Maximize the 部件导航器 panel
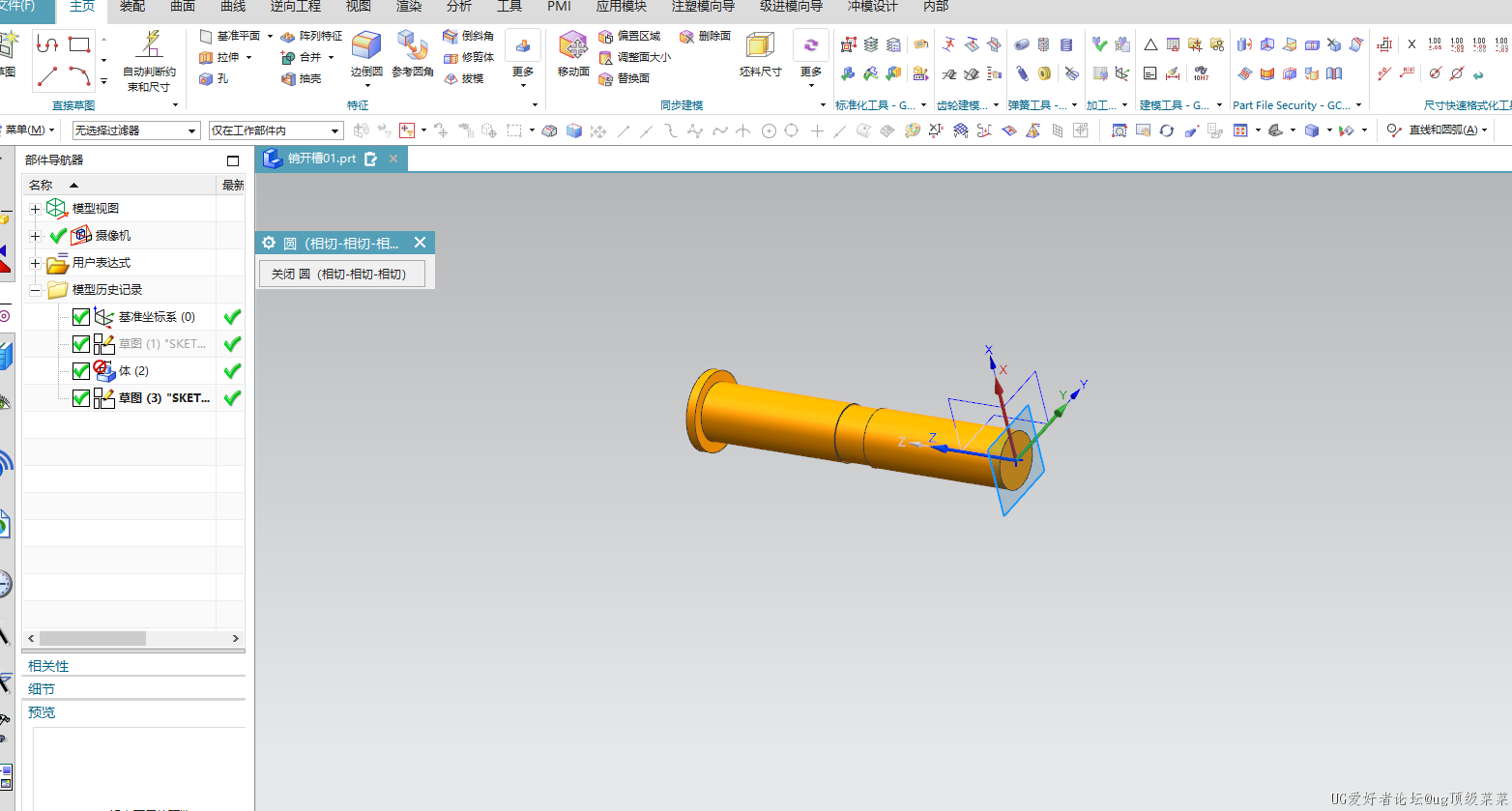1512x811 pixels. (x=233, y=160)
